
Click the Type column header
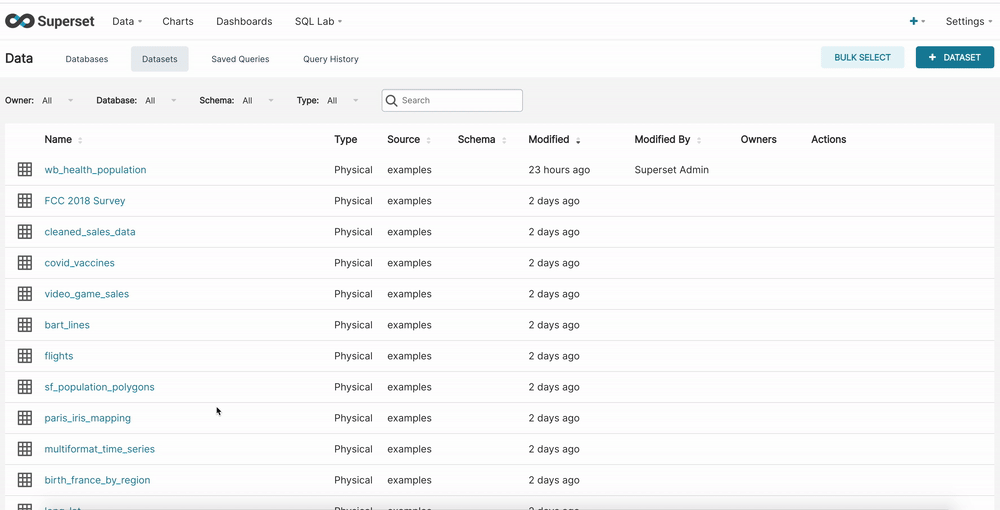pyautogui.click(x=346, y=140)
